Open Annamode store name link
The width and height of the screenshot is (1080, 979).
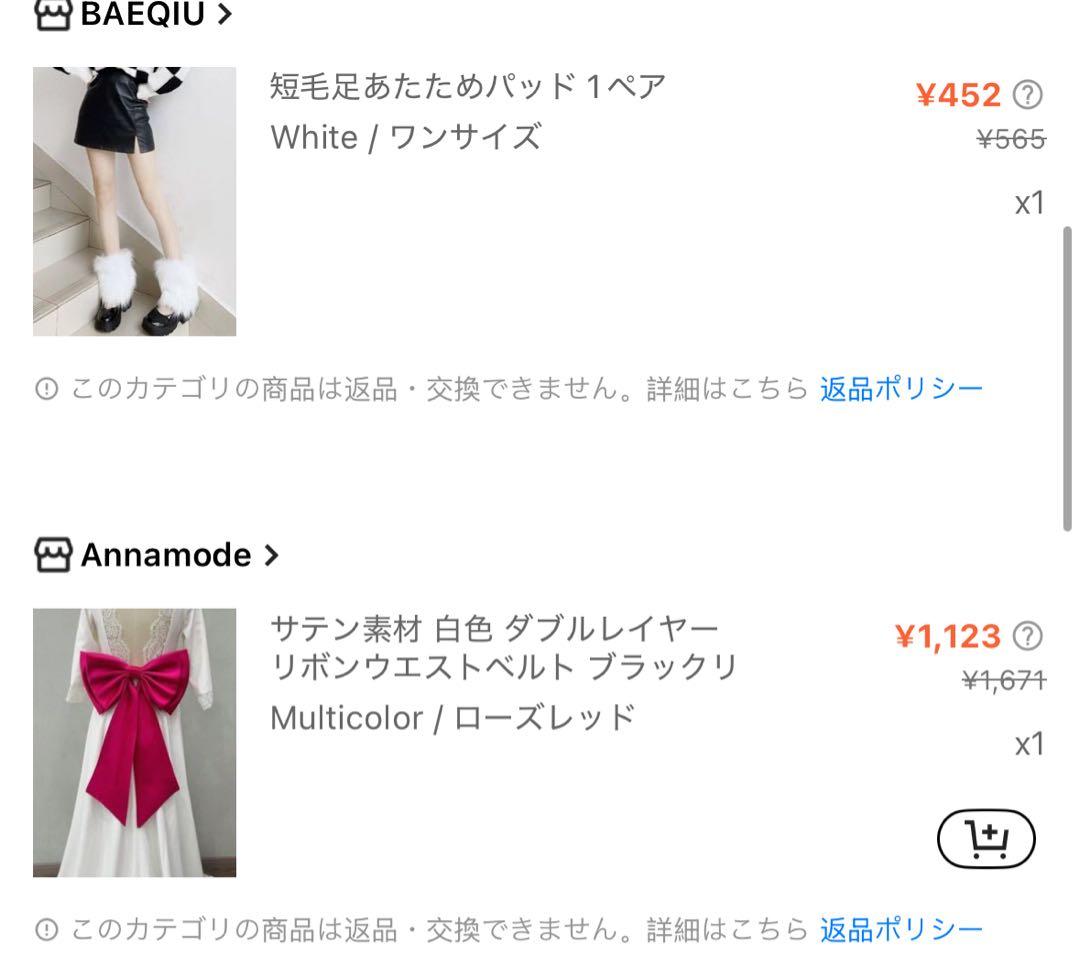pyautogui.click(x=166, y=555)
